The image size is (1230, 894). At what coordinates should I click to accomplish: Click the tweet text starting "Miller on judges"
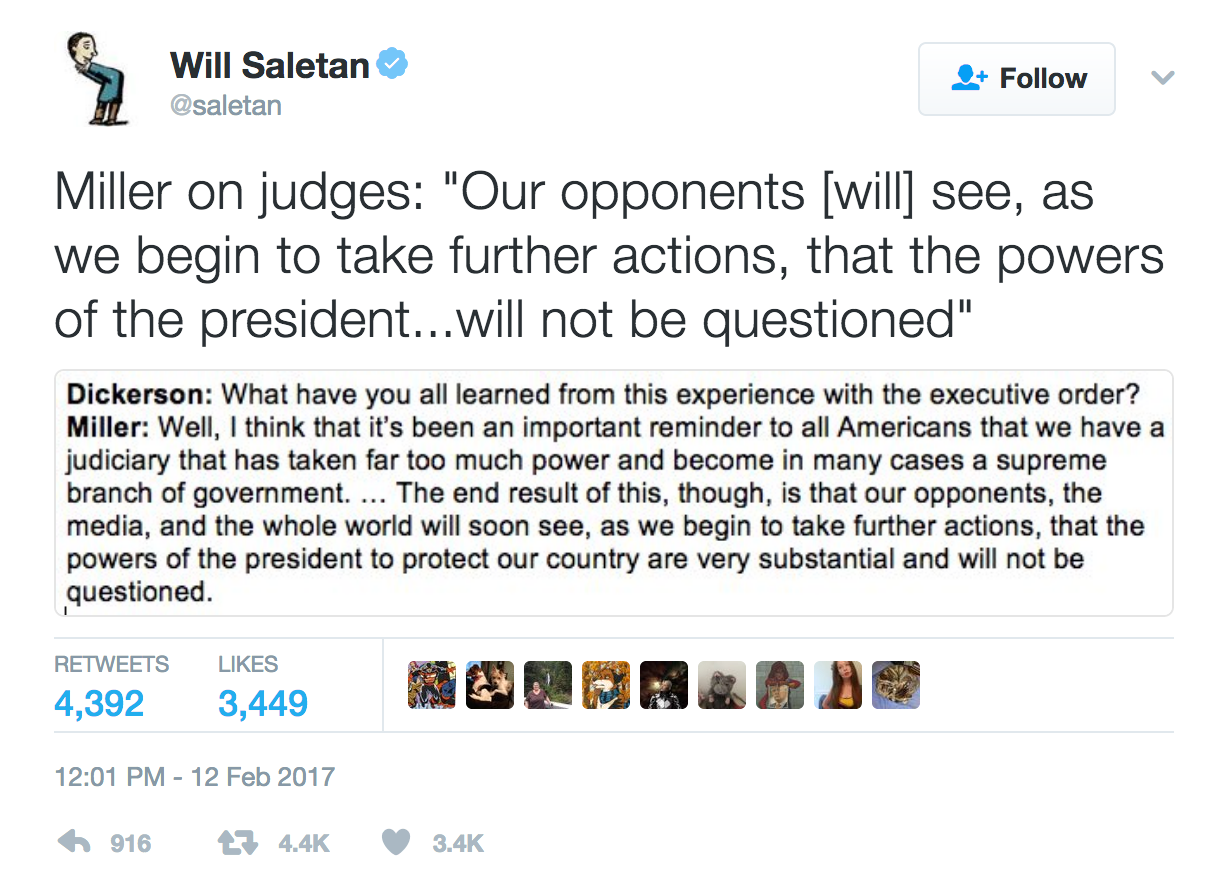pos(609,254)
